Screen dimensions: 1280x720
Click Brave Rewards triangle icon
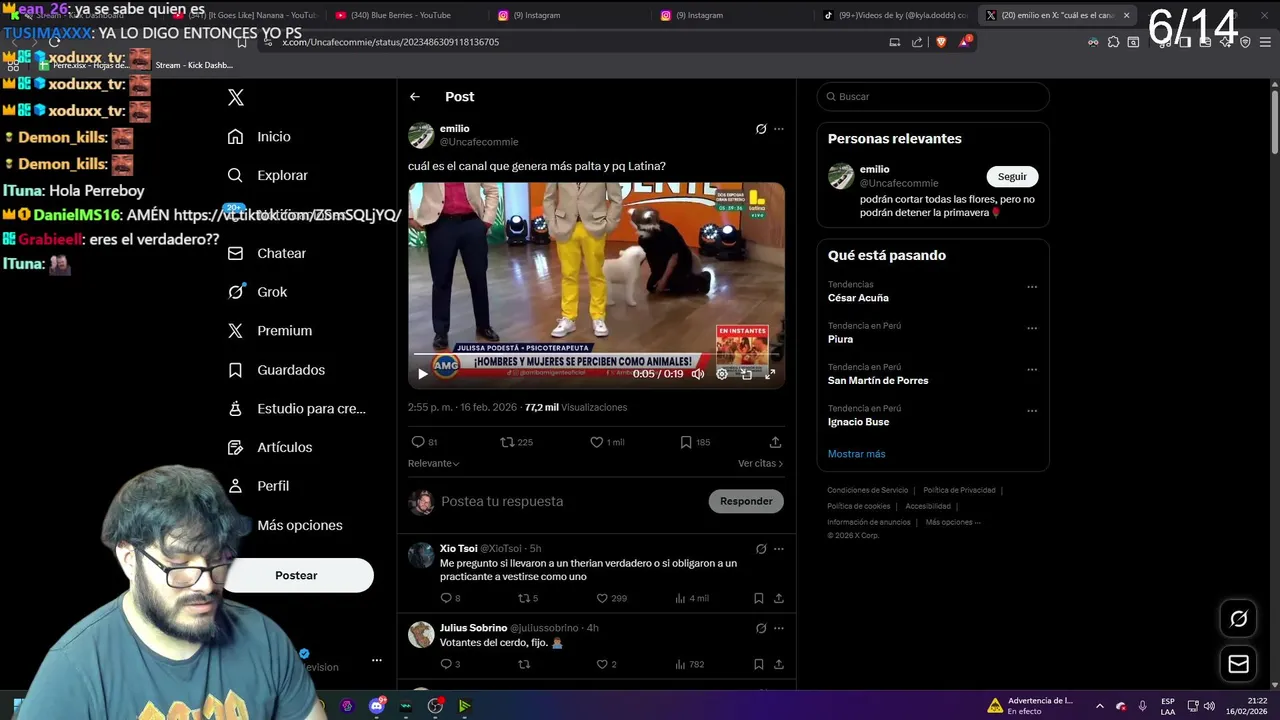pos(965,42)
